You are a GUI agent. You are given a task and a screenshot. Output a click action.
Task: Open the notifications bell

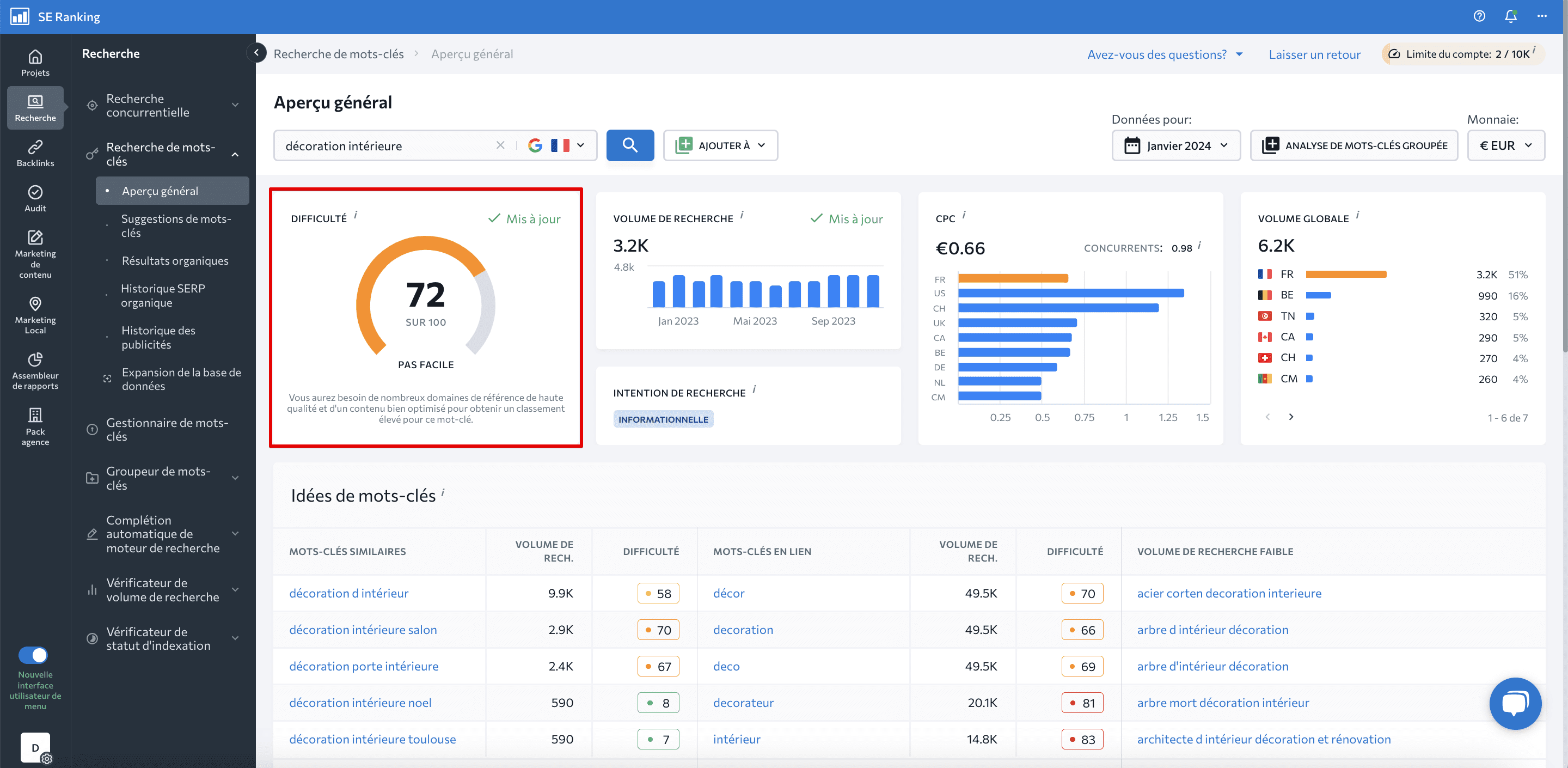1511,16
